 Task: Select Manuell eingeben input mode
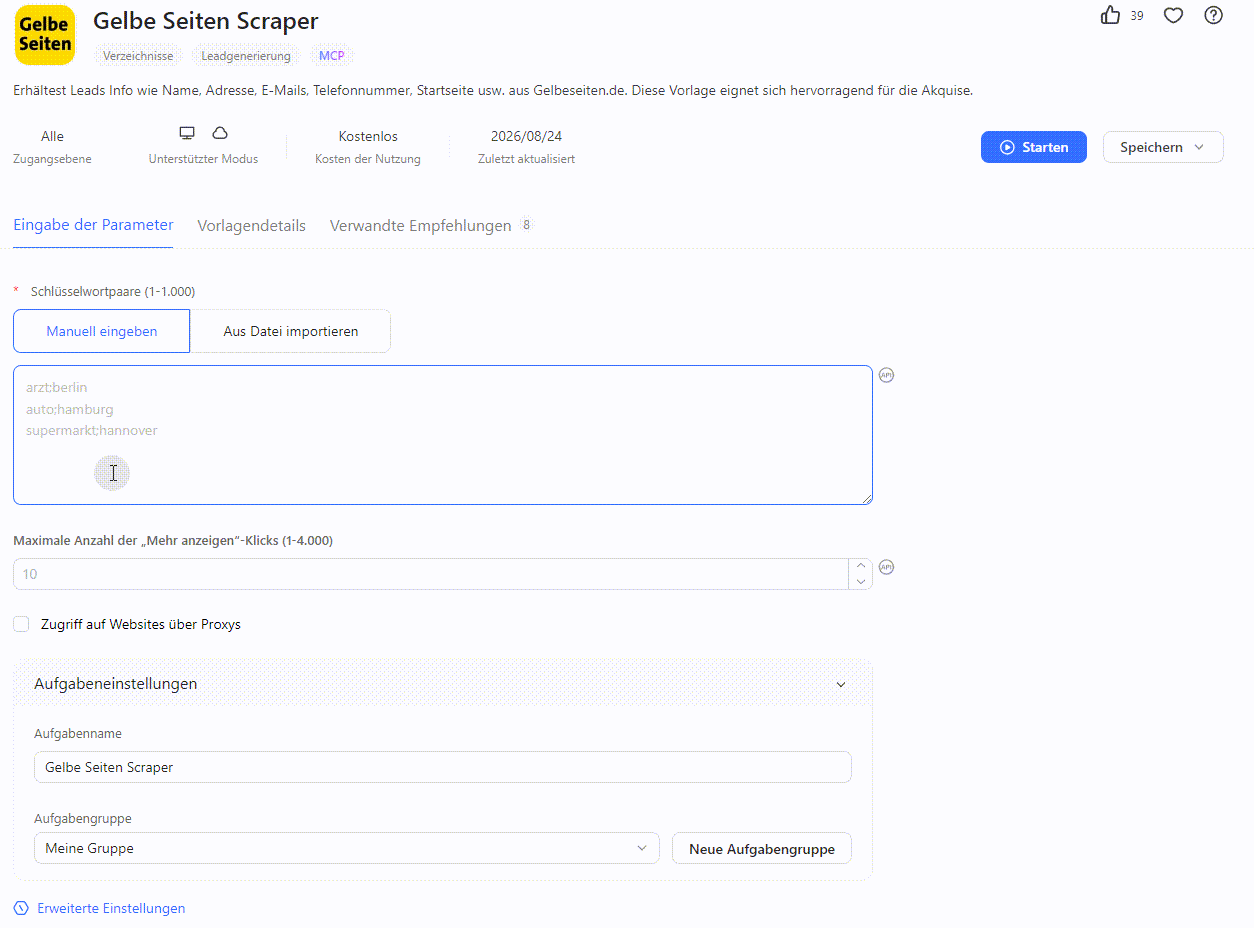(x=101, y=331)
